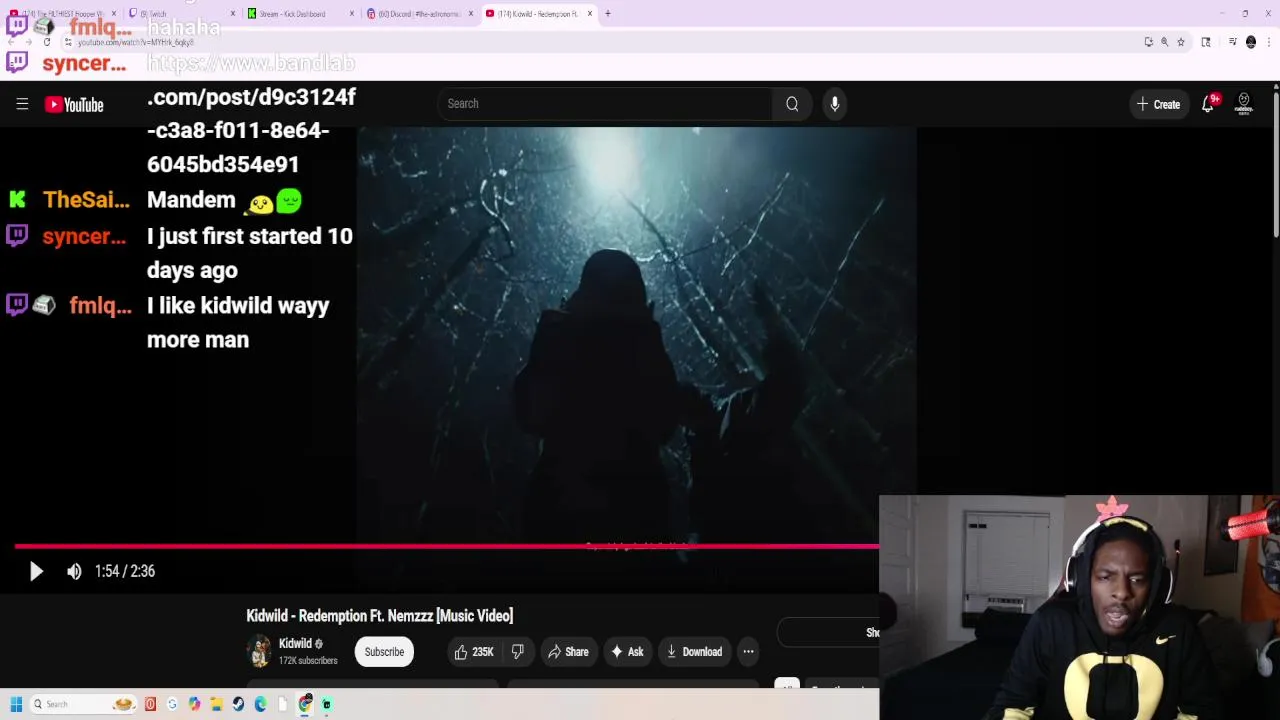This screenshot has height=720, width=1280.
Task: Install app via address bar icon
Action: tap(1148, 42)
